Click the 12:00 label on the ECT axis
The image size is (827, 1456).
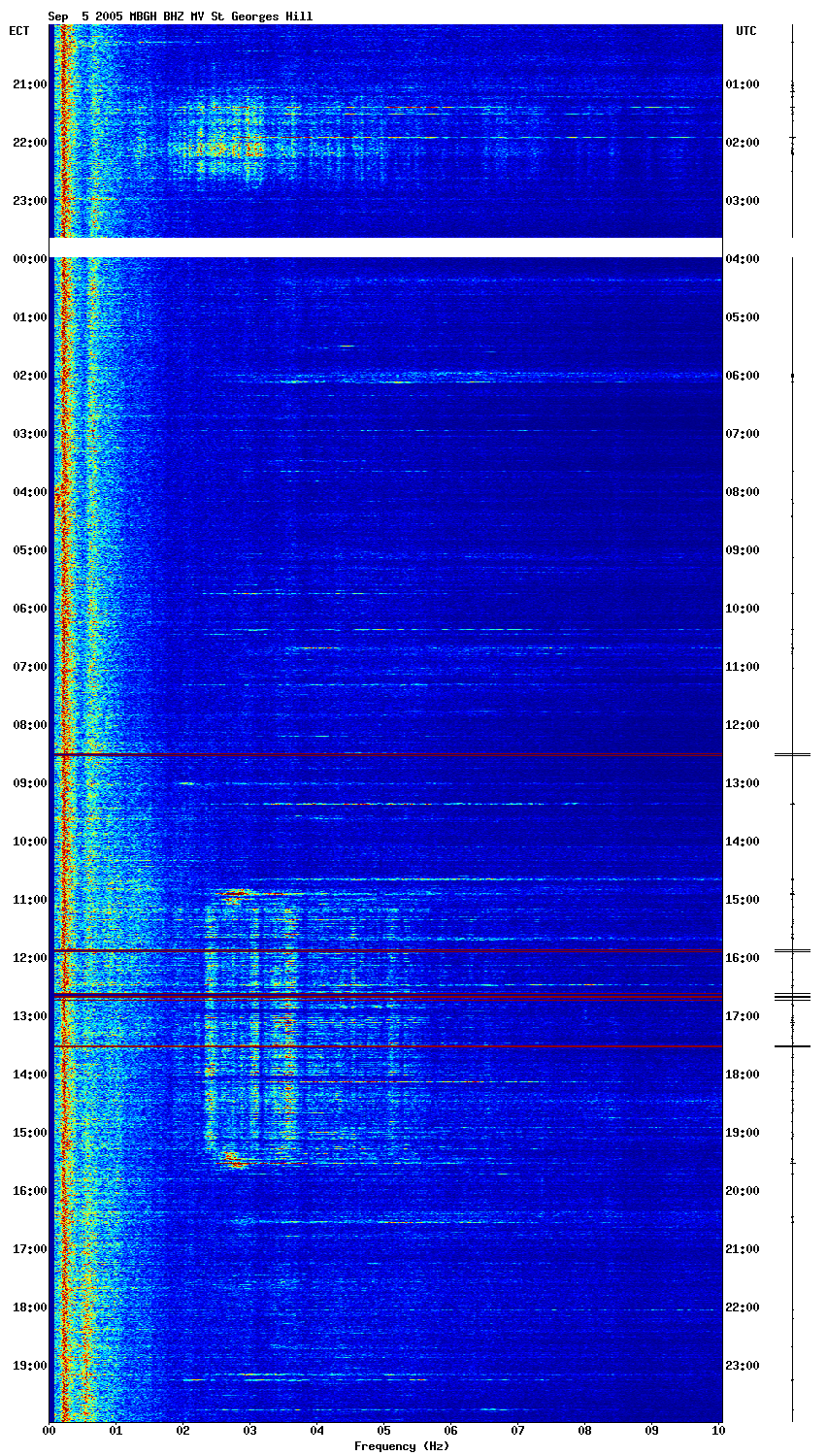coord(29,958)
